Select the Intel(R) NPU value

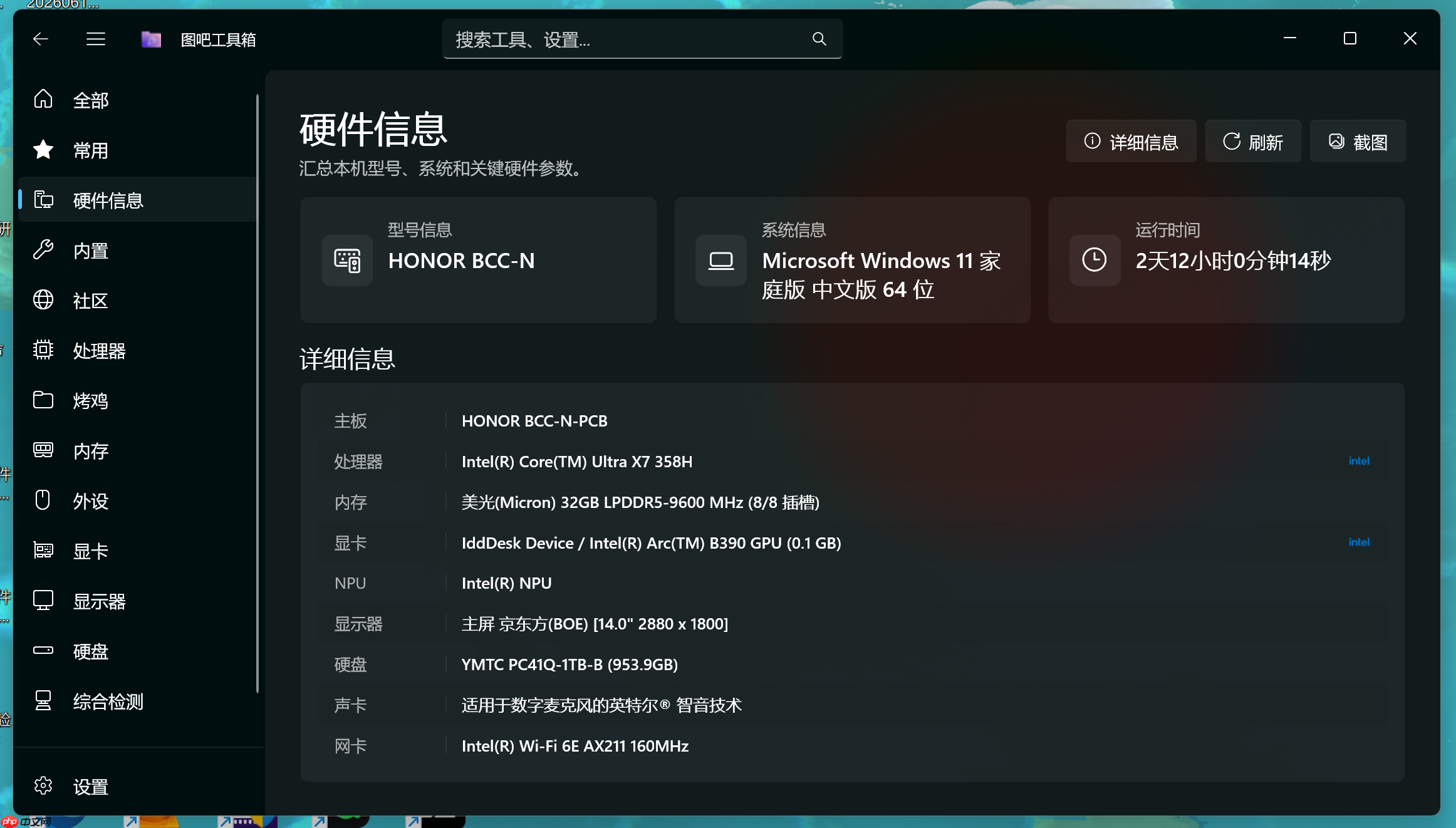point(506,583)
